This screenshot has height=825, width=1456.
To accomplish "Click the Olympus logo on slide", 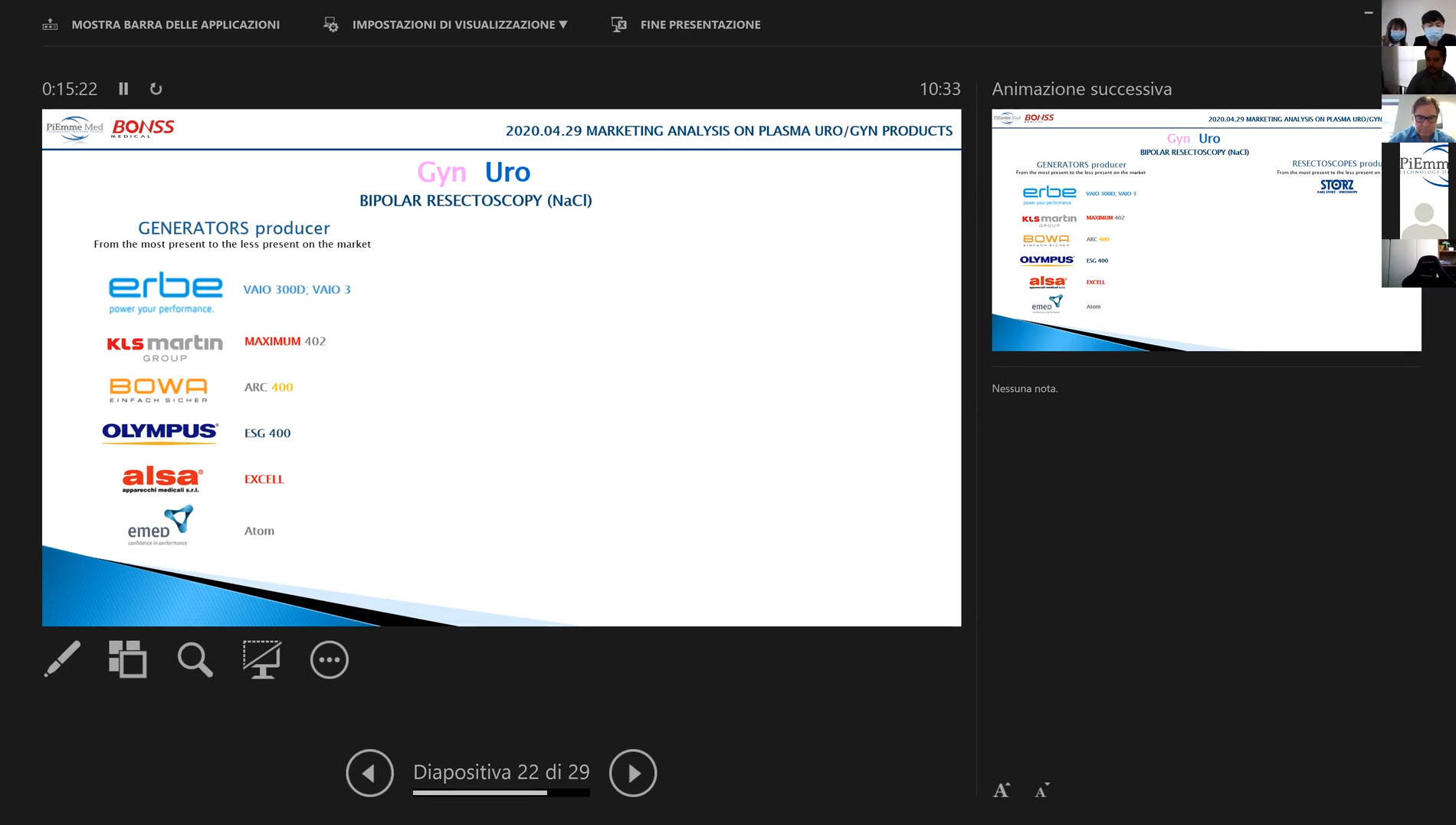I will [x=160, y=432].
